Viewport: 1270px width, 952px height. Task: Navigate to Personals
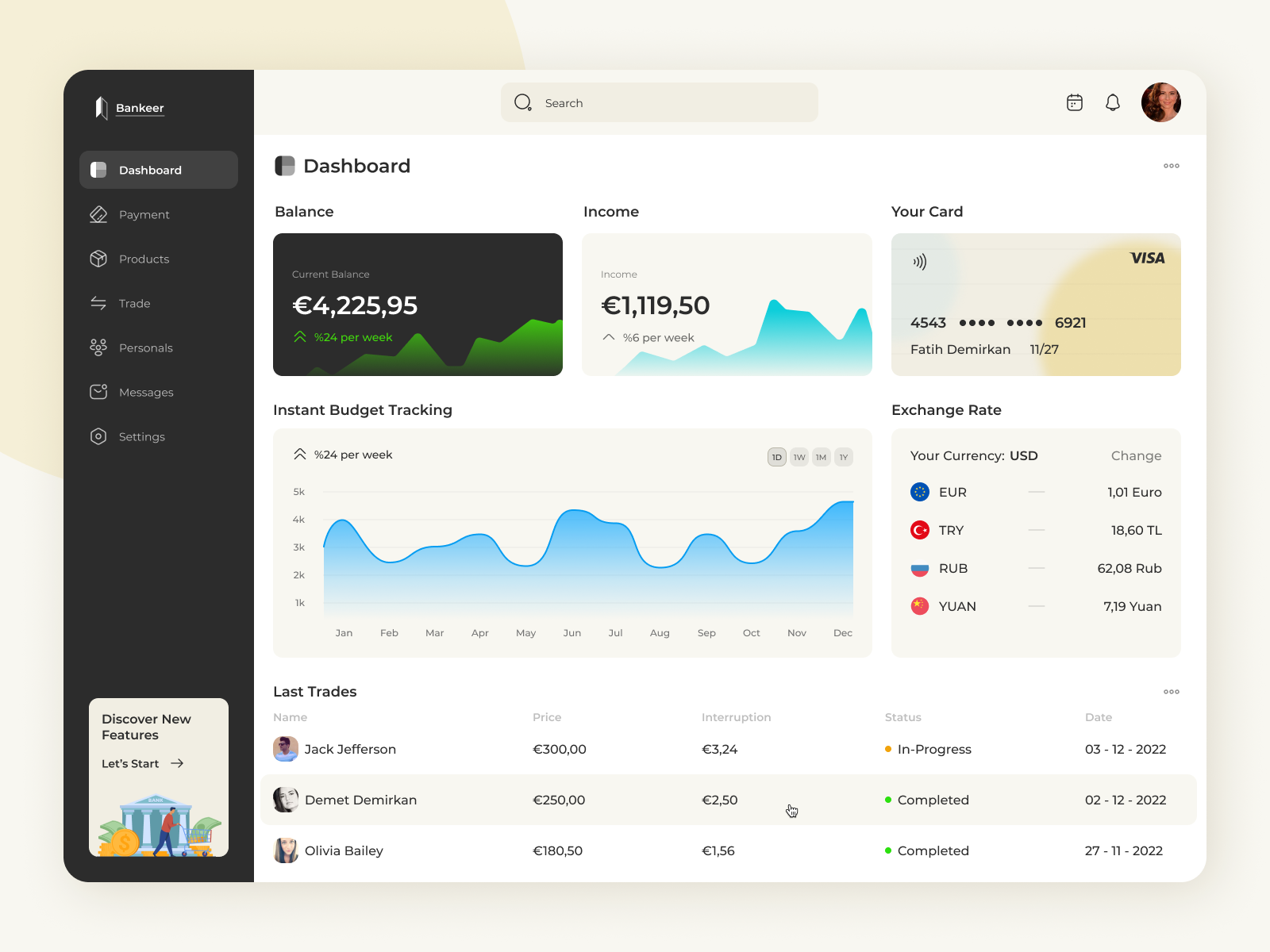[145, 347]
